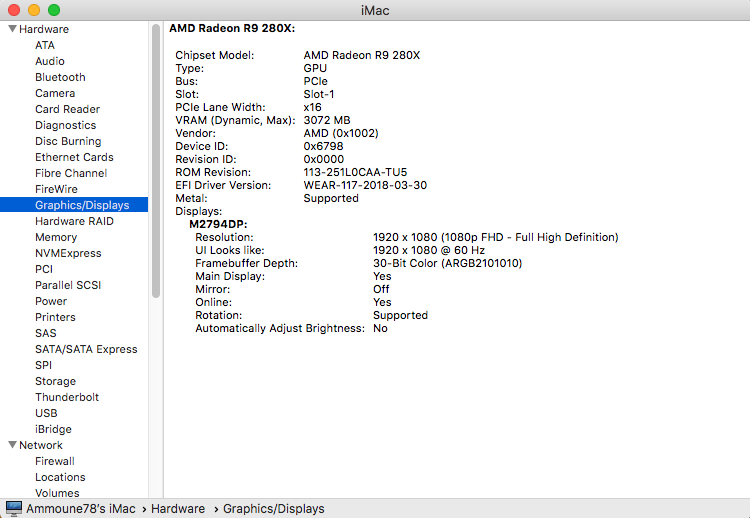Screen dimensions: 750x518
Task: Open the Disc Burning entry
Action: point(68,141)
